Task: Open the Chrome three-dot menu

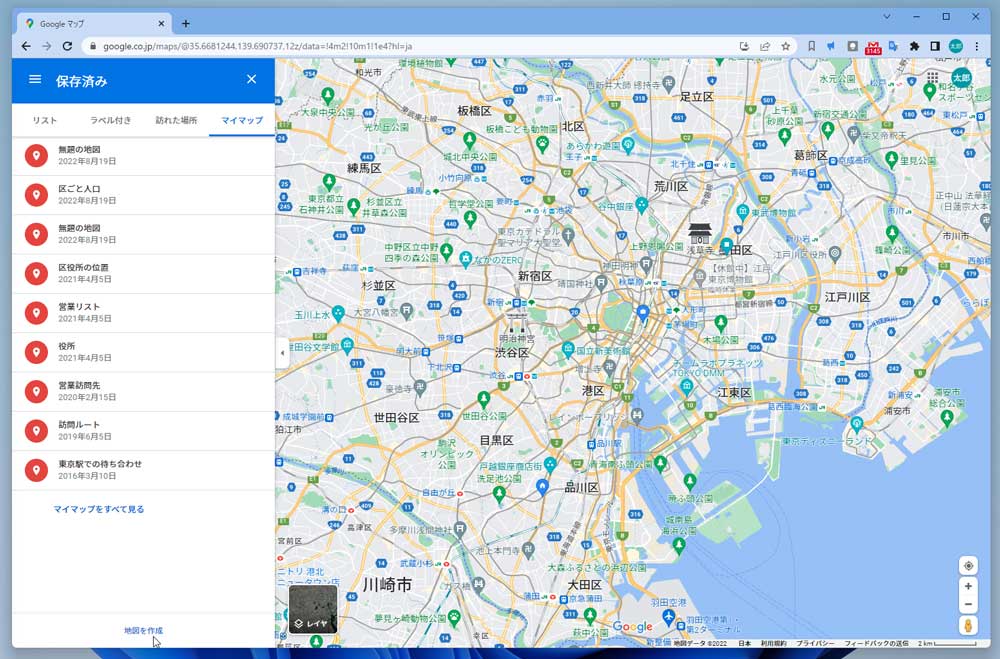Action: 976,46
